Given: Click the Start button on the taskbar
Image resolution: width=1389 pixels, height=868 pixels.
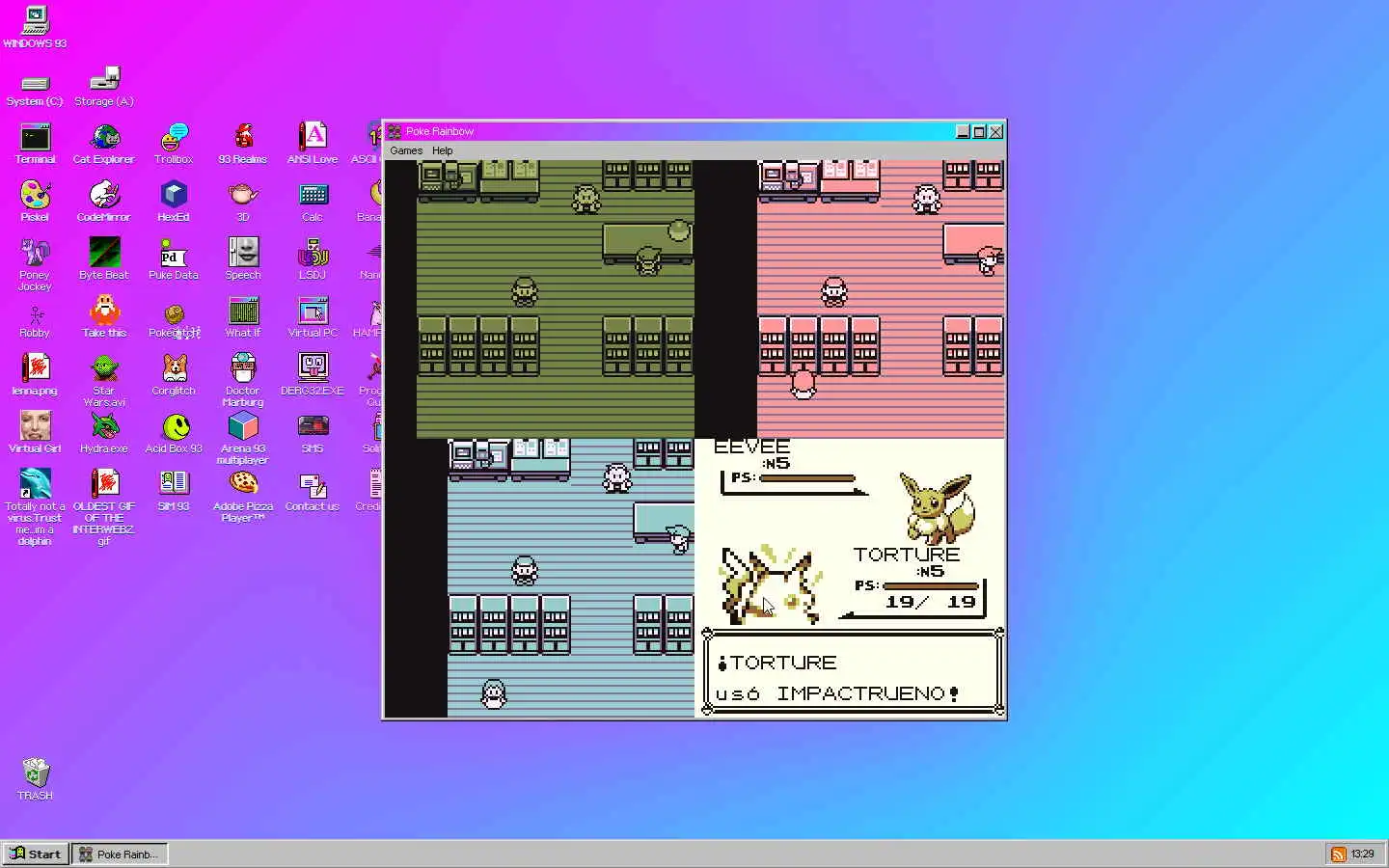Looking at the screenshot, I should 35,854.
